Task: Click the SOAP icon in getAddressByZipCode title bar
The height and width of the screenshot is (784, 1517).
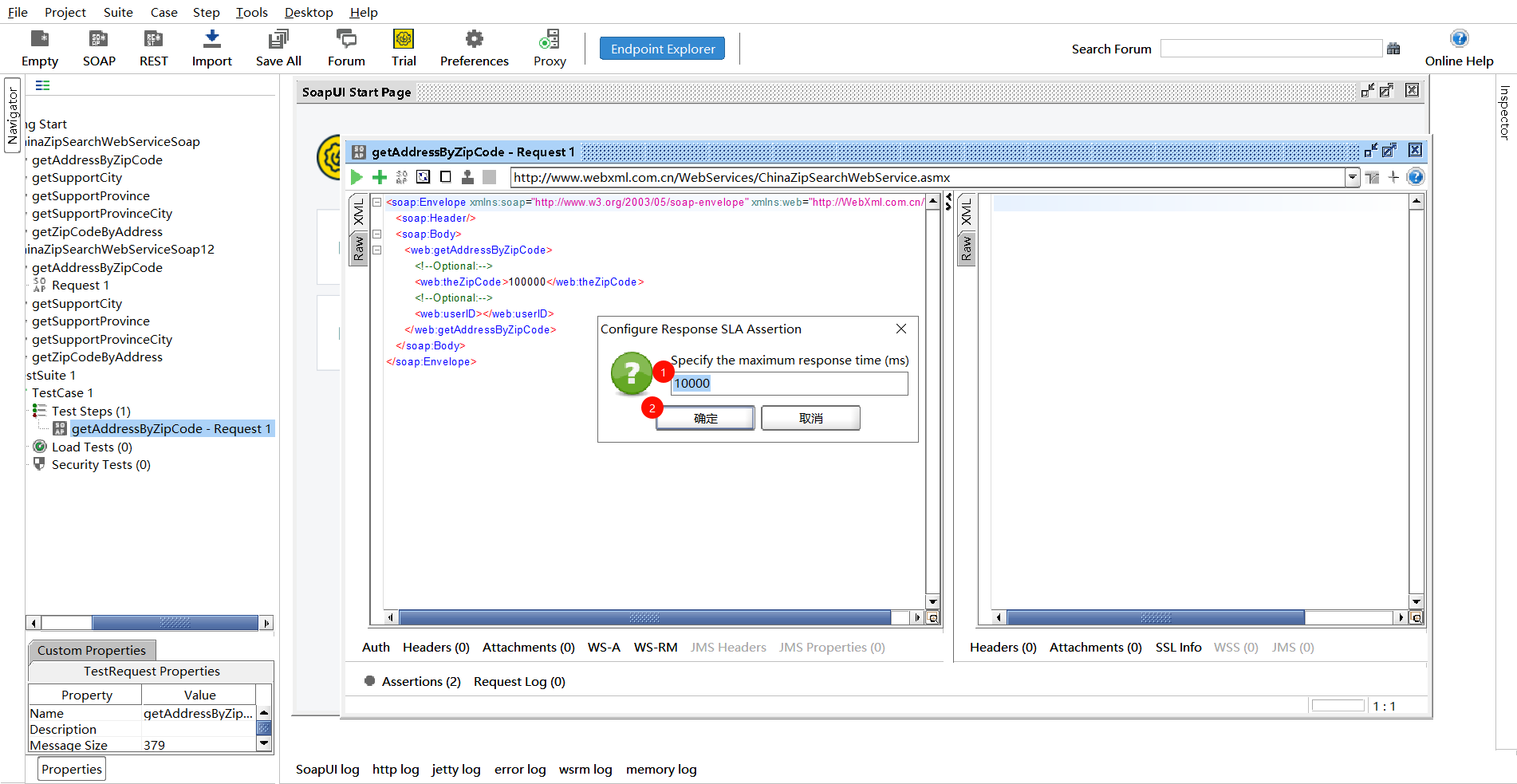Action: coord(359,152)
